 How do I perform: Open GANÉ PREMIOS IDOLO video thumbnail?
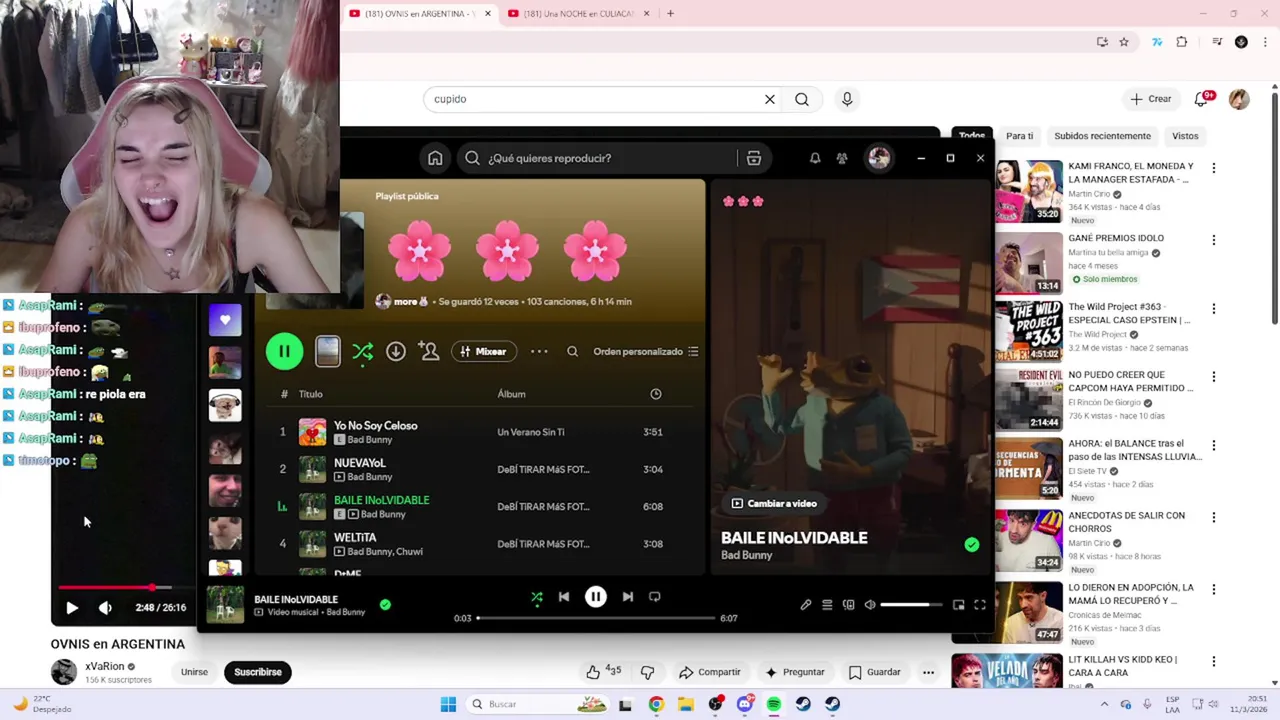1029,263
